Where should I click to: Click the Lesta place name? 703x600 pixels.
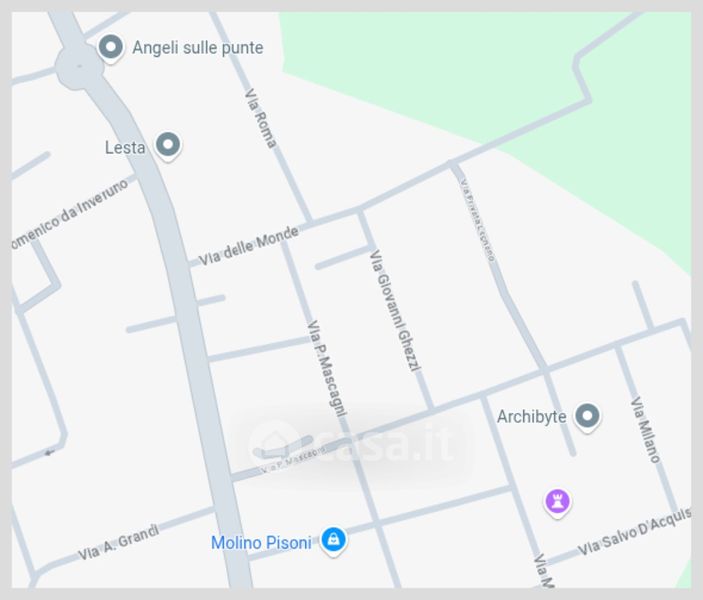pos(125,148)
